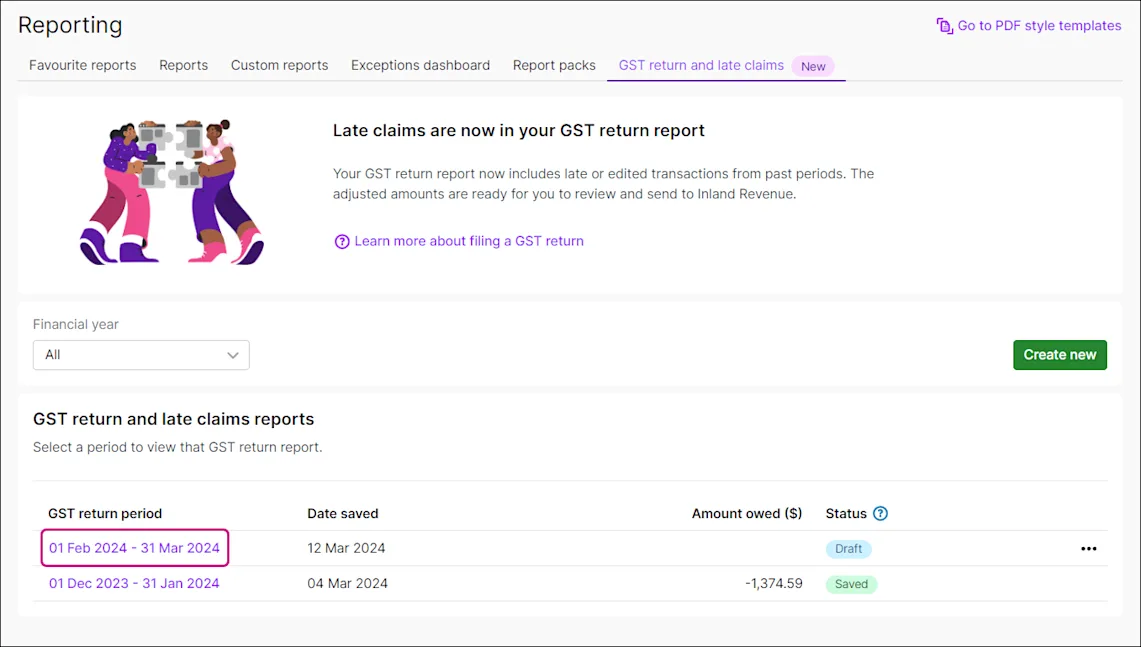Click the Create new button
1141x647 pixels.
tap(1059, 355)
